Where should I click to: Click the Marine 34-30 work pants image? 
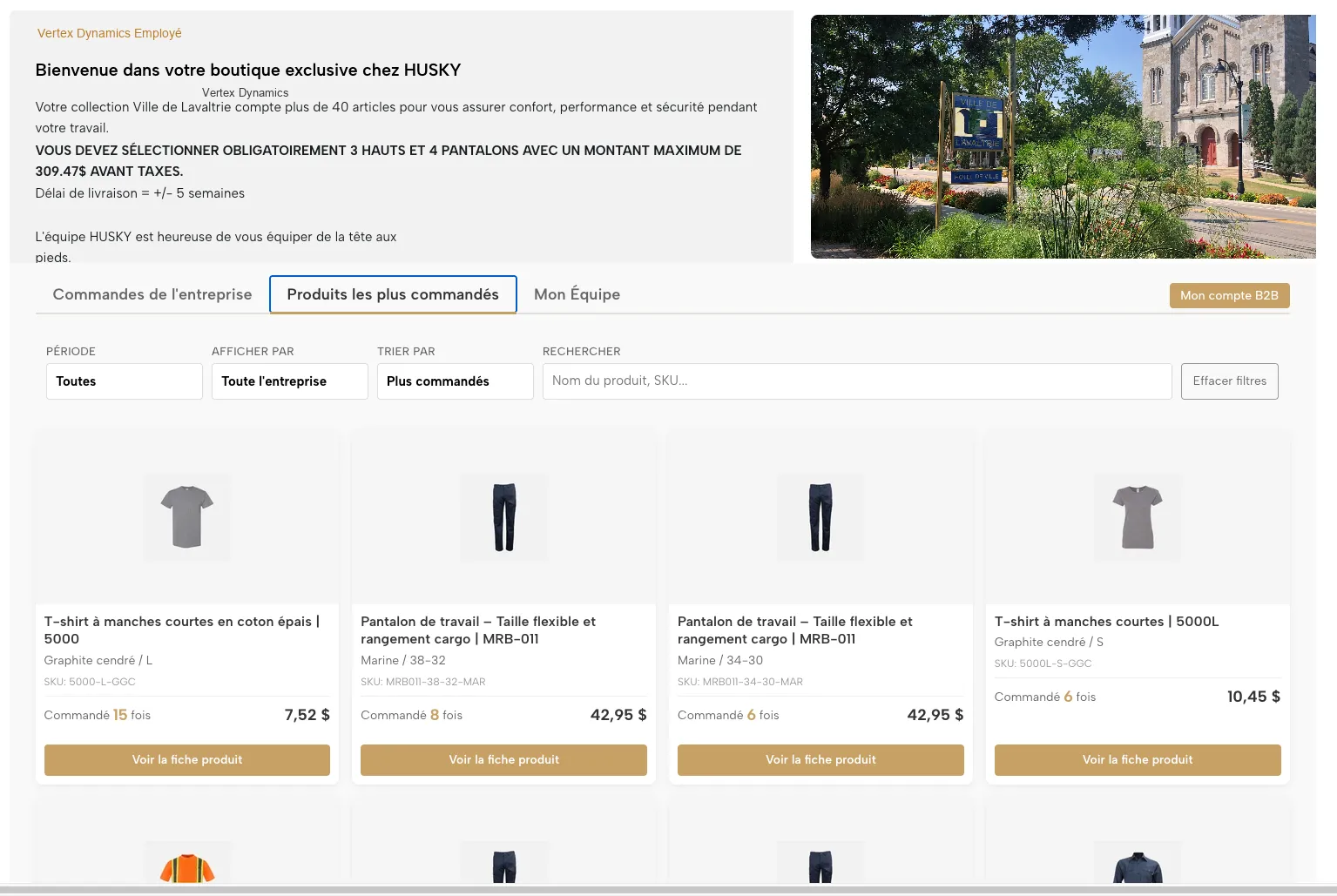[820, 517]
